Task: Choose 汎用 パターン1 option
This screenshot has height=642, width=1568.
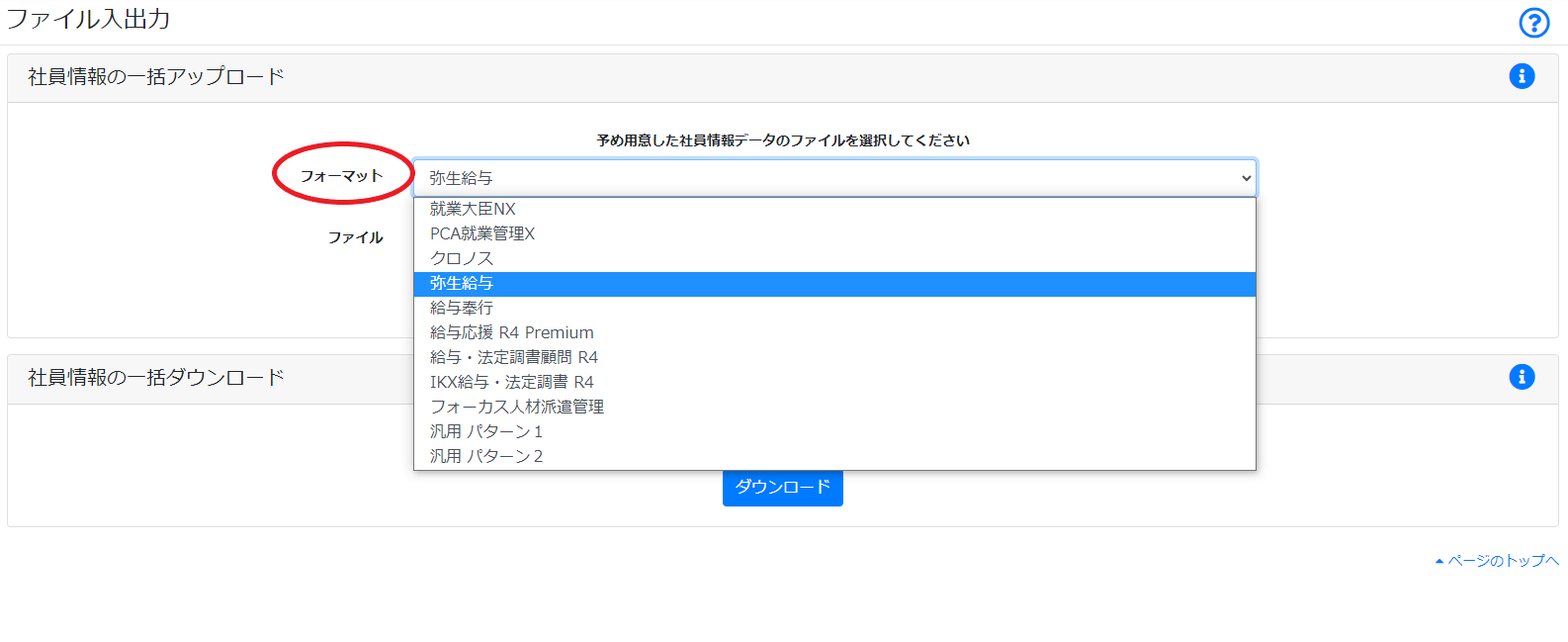Action: [x=834, y=431]
